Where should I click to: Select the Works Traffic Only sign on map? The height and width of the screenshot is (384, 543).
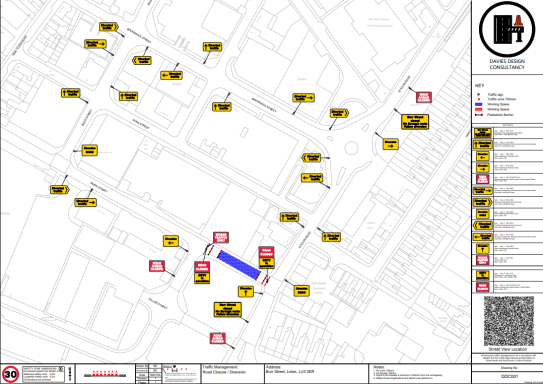[x=221, y=238]
